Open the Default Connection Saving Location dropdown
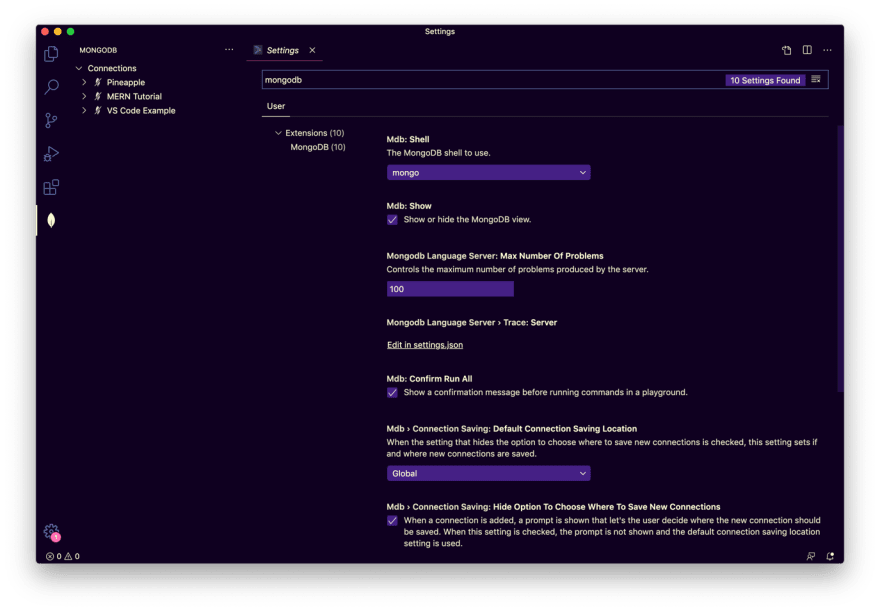 tap(488, 474)
